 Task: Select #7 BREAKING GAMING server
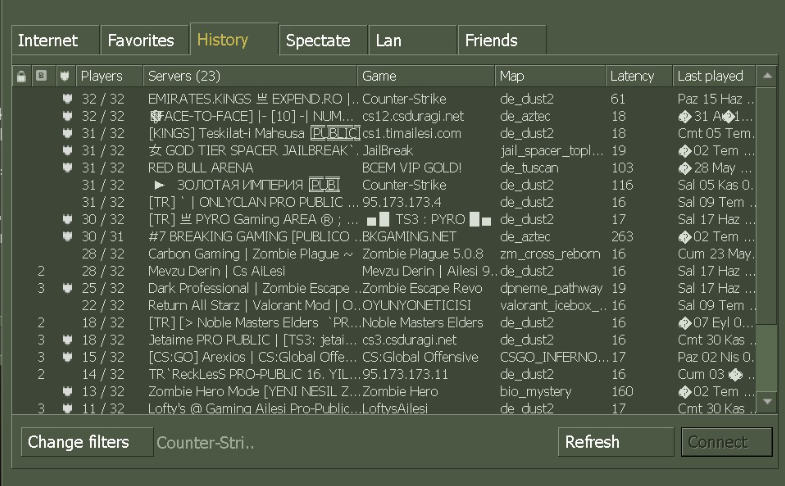(253, 236)
